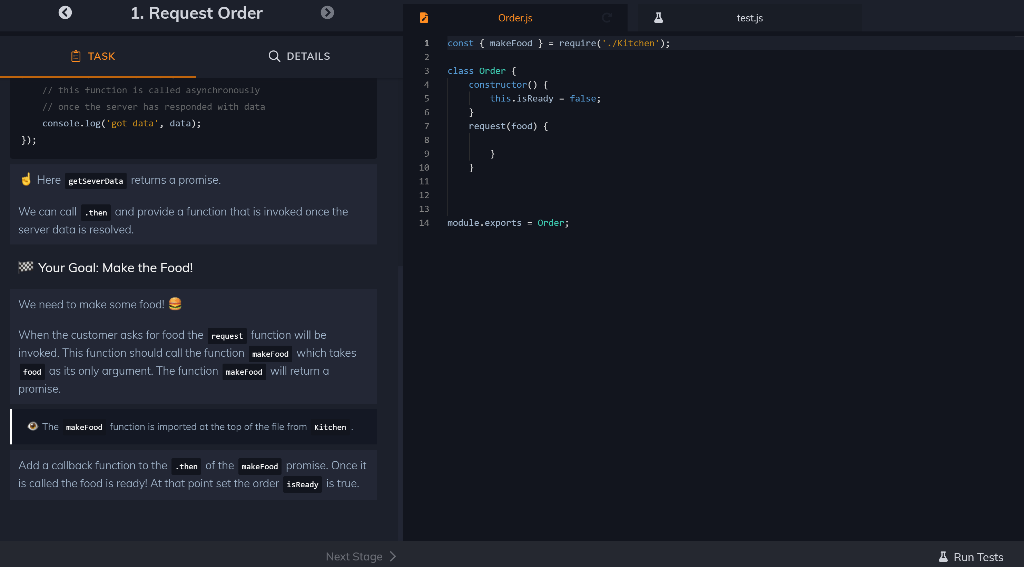Click line number 1 in editor gutter
Screen dimensions: 1024x567
click(426, 43)
